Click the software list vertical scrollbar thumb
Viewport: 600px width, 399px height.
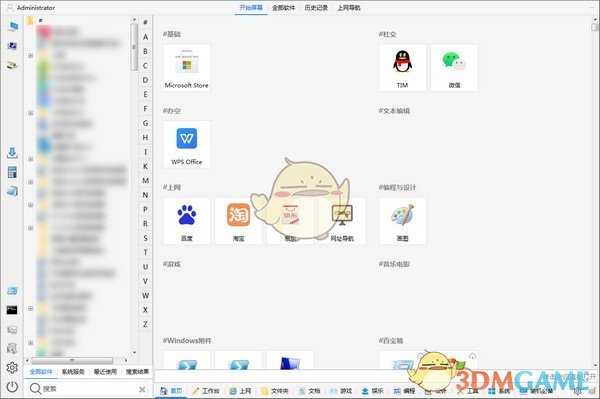[x=134, y=47]
